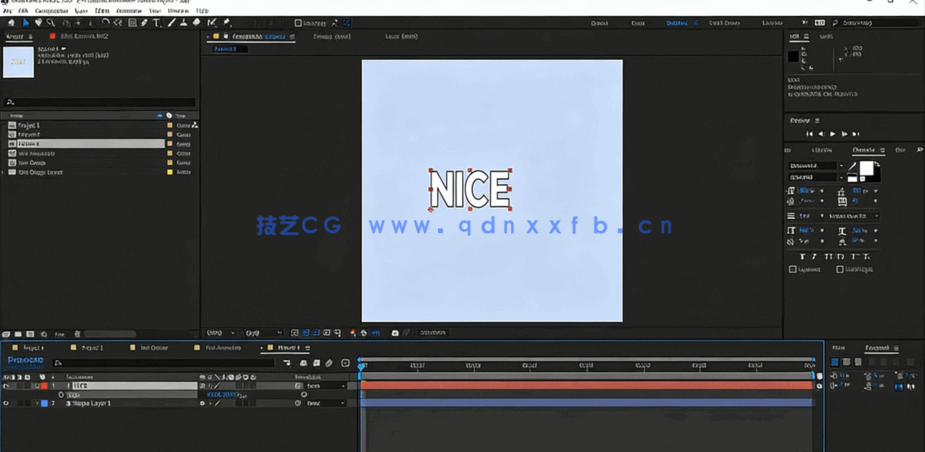Switch to the Character panel tab

[862, 150]
